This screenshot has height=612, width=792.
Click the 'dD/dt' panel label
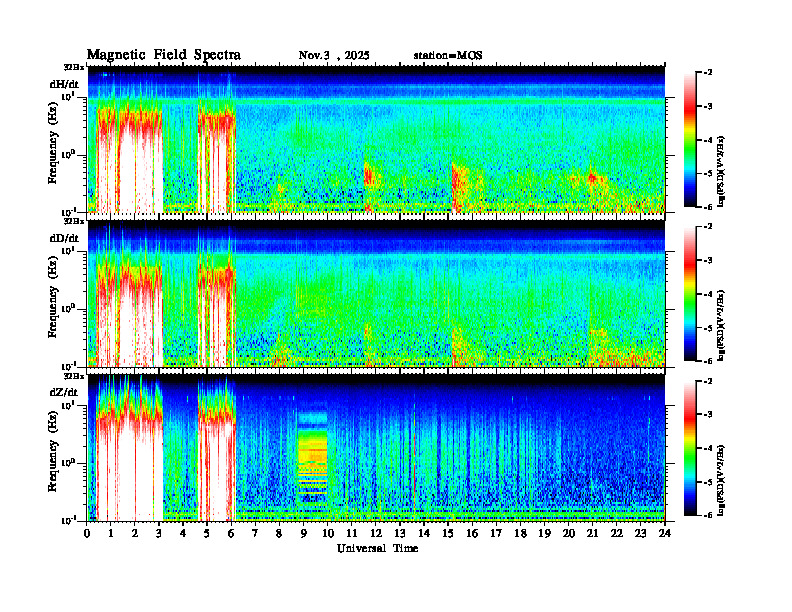pyautogui.click(x=64, y=238)
